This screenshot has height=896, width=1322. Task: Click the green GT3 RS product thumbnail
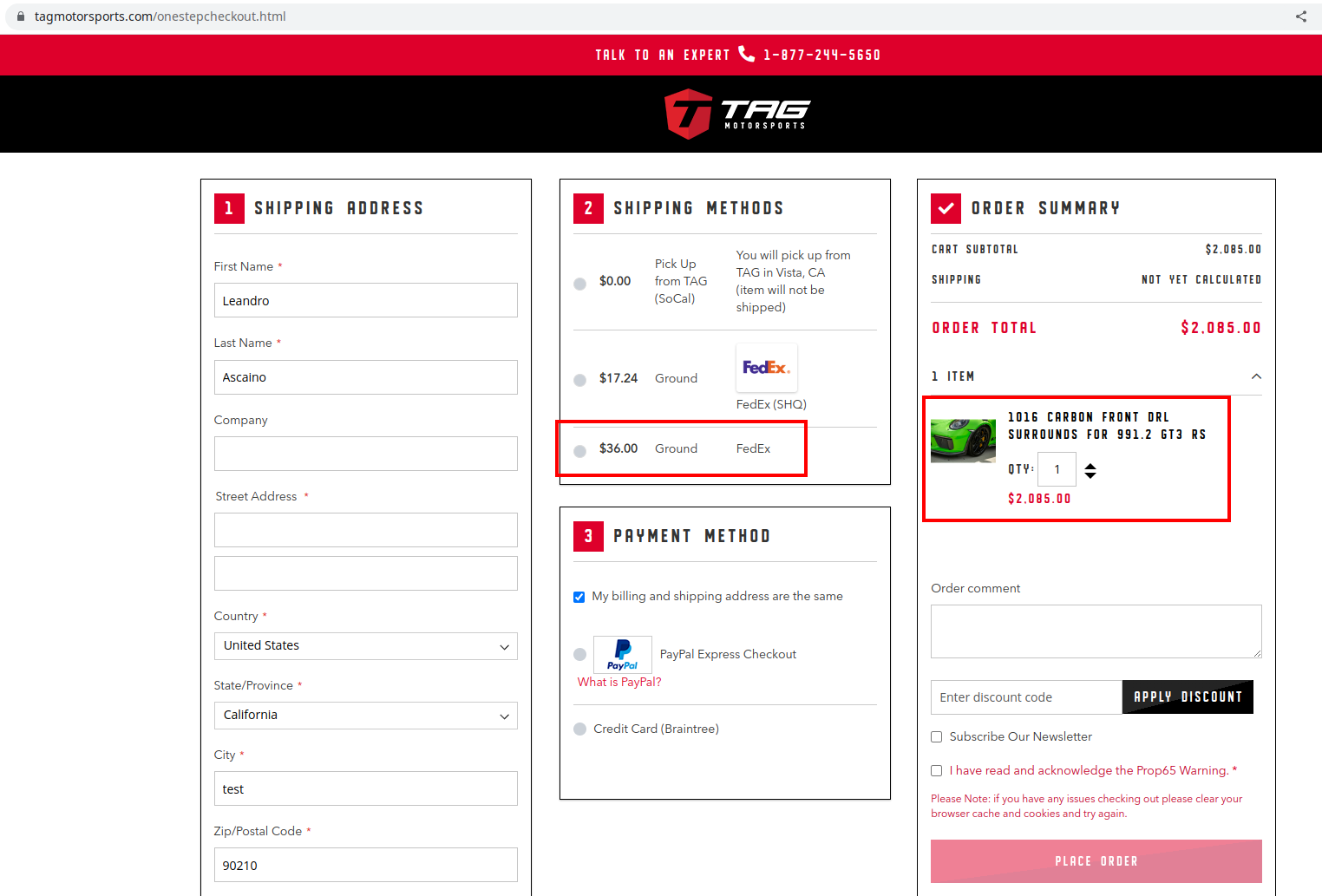[x=962, y=438]
